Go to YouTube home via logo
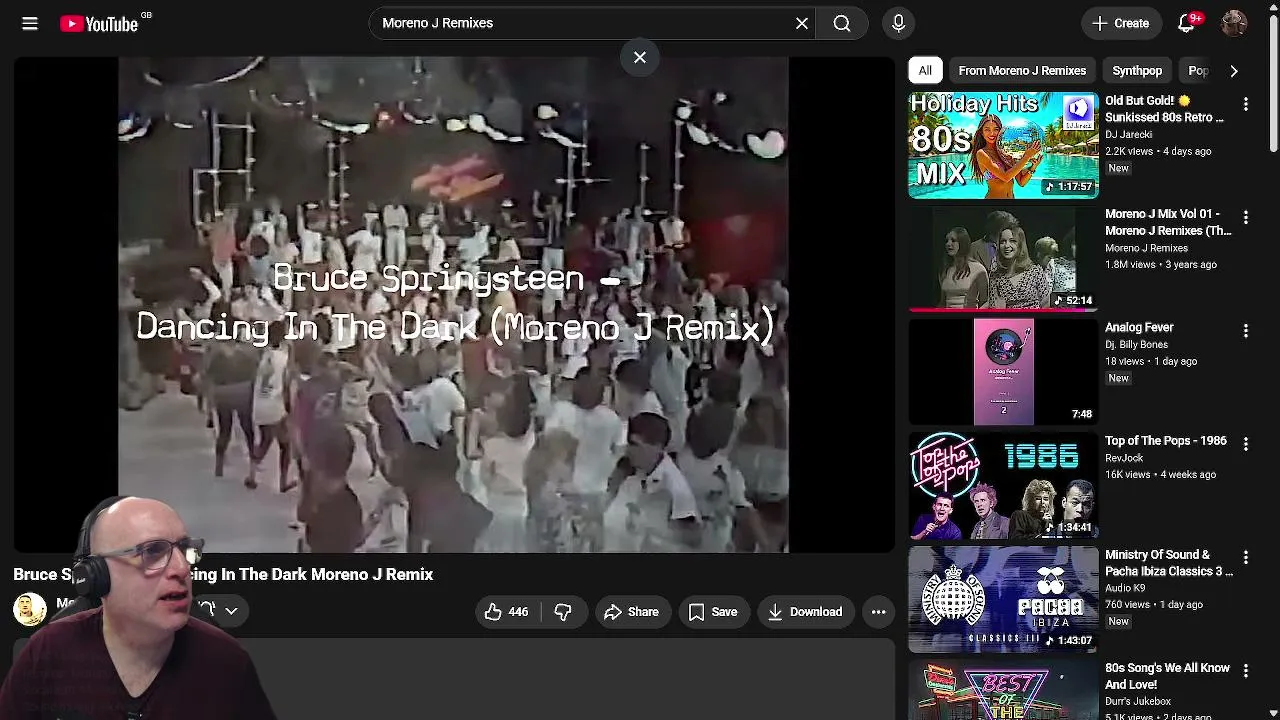 point(99,23)
